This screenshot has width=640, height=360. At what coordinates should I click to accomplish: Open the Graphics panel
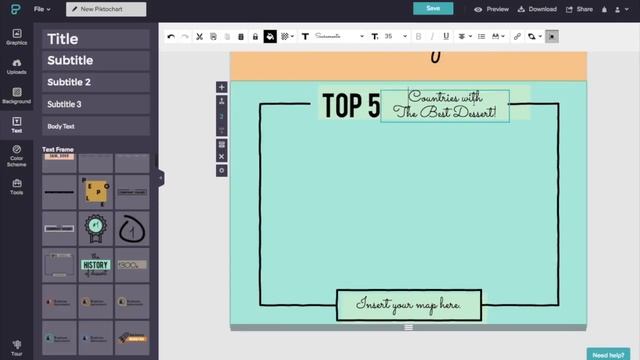pyautogui.click(x=17, y=37)
